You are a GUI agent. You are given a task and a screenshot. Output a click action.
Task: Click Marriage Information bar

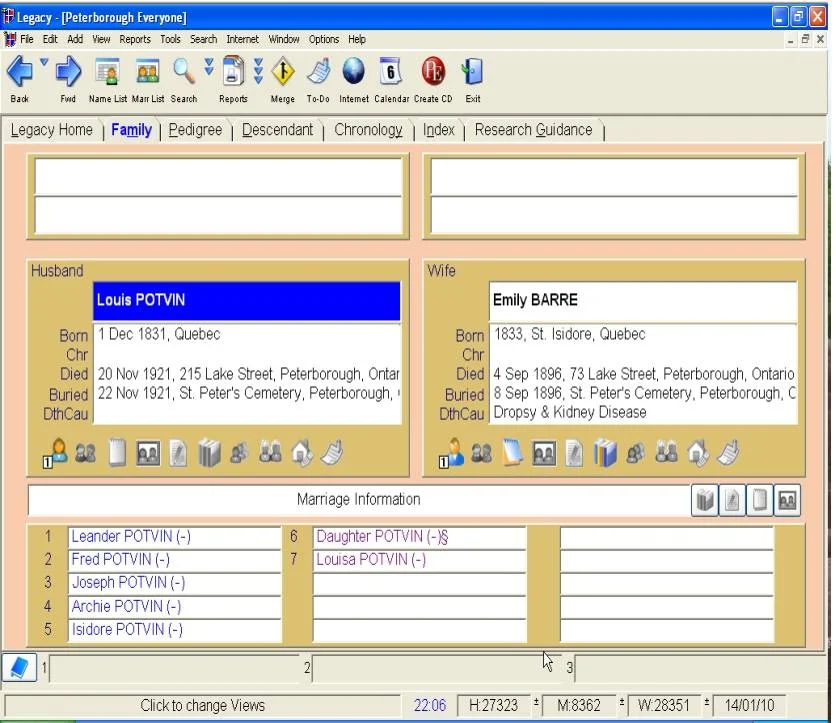click(358, 500)
